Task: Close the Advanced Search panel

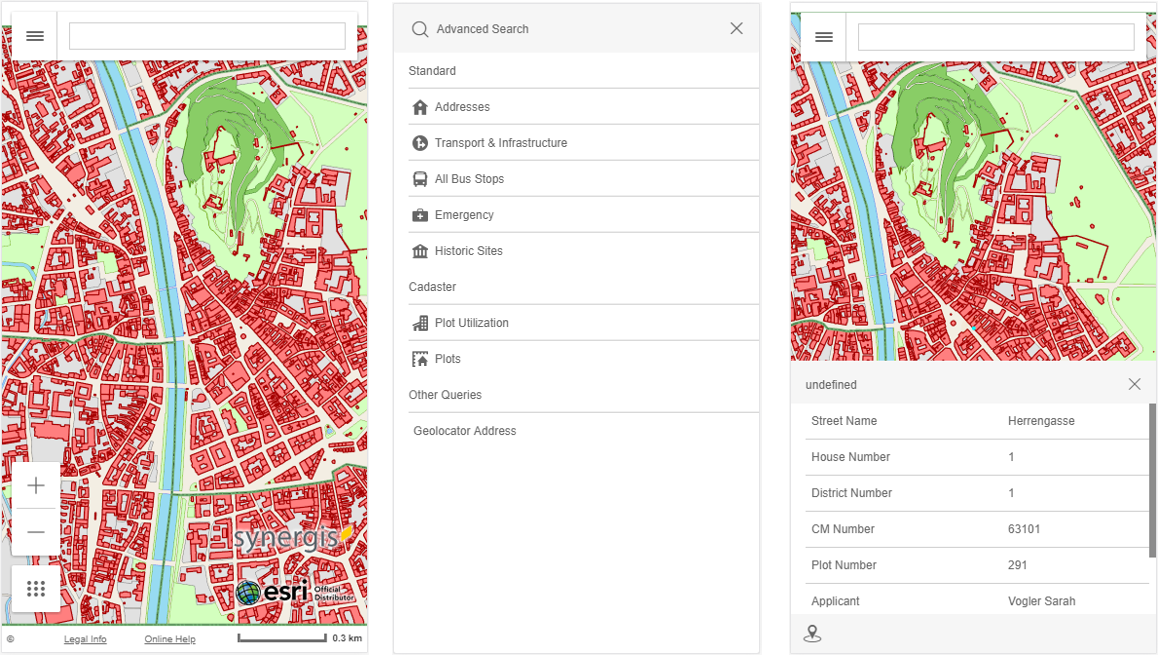Action: point(736,29)
